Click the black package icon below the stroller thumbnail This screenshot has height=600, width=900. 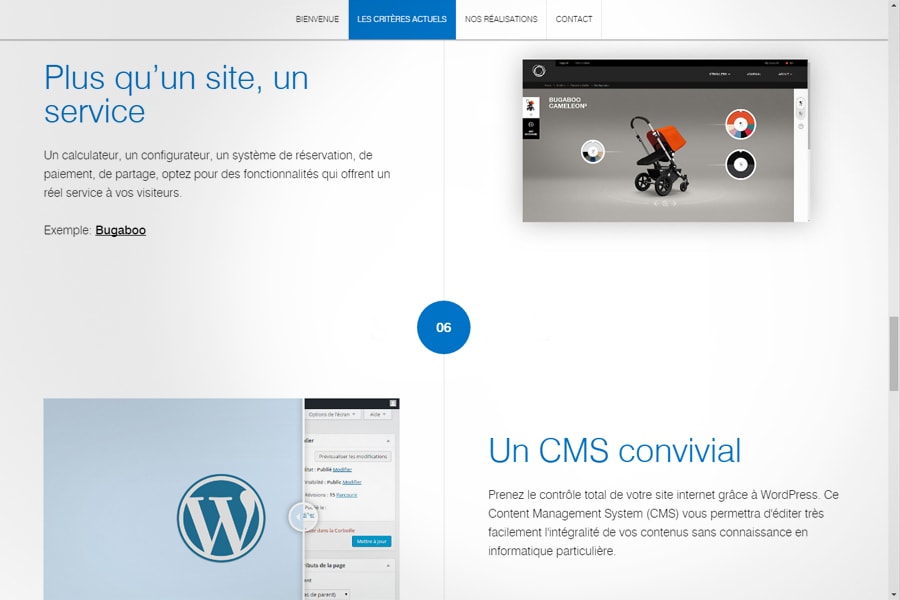click(531, 128)
